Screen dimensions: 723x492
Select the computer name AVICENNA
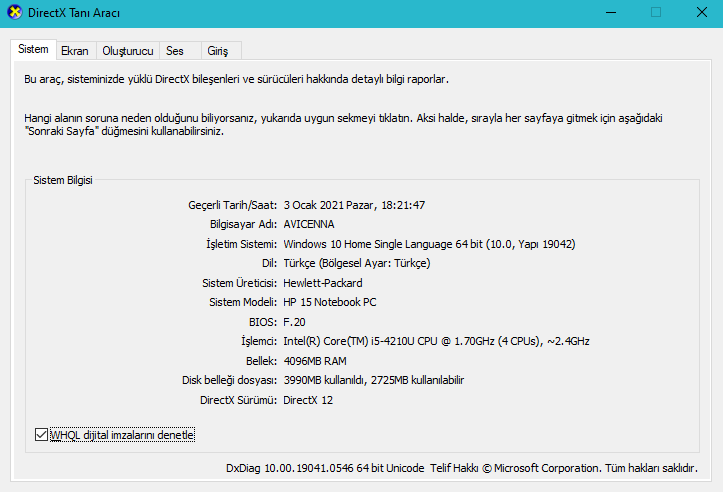(x=309, y=225)
